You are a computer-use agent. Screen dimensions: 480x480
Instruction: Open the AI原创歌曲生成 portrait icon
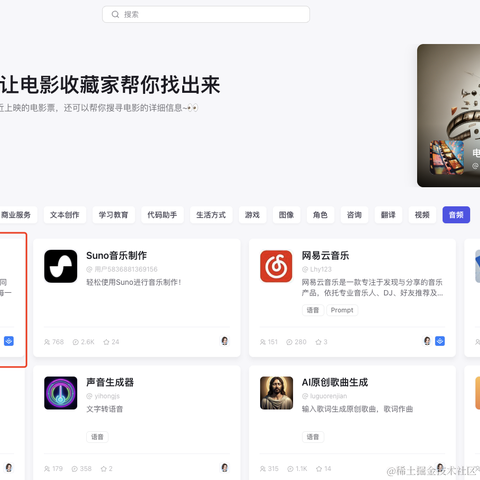point(276,393)
